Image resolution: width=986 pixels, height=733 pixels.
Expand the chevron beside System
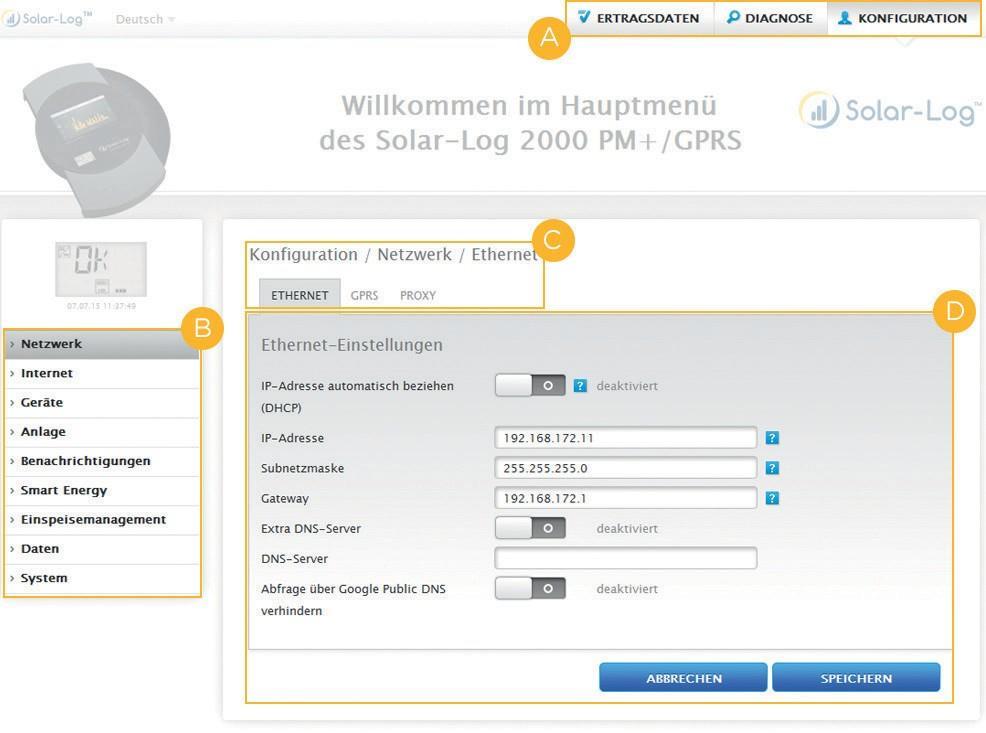pos(12,578)
